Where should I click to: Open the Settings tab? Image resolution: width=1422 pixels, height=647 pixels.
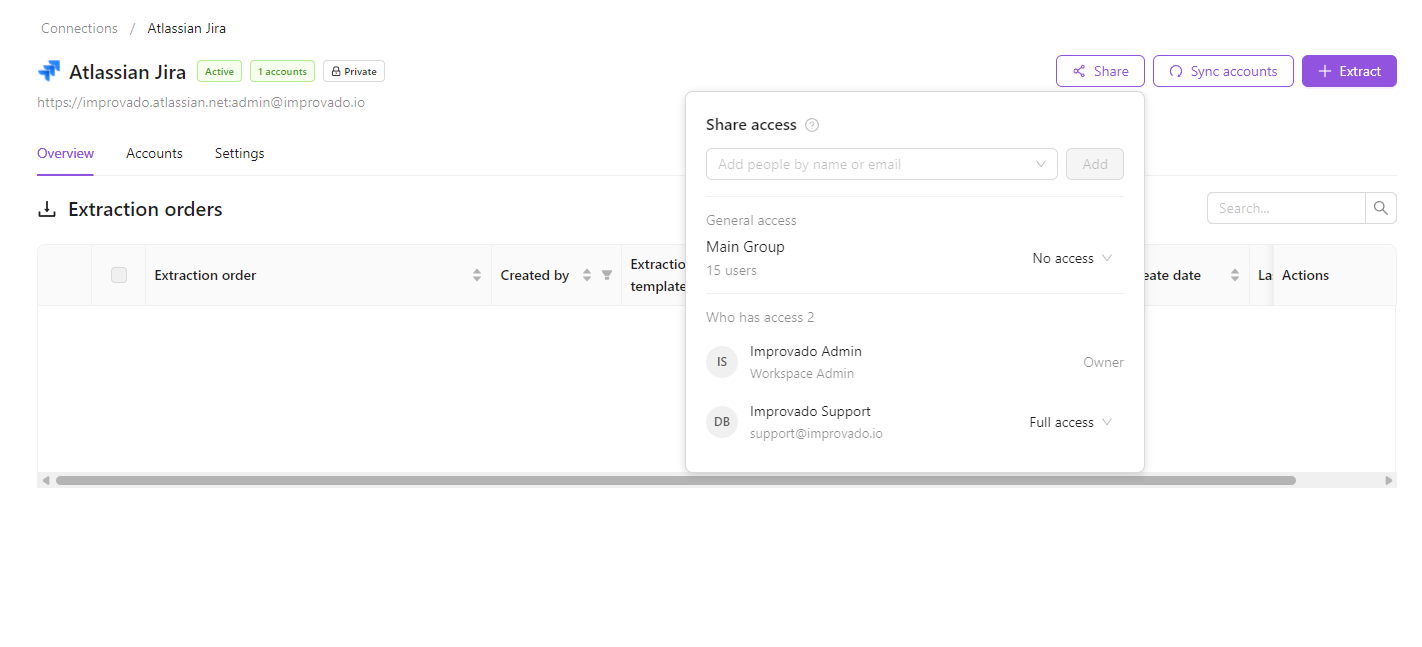240,153
